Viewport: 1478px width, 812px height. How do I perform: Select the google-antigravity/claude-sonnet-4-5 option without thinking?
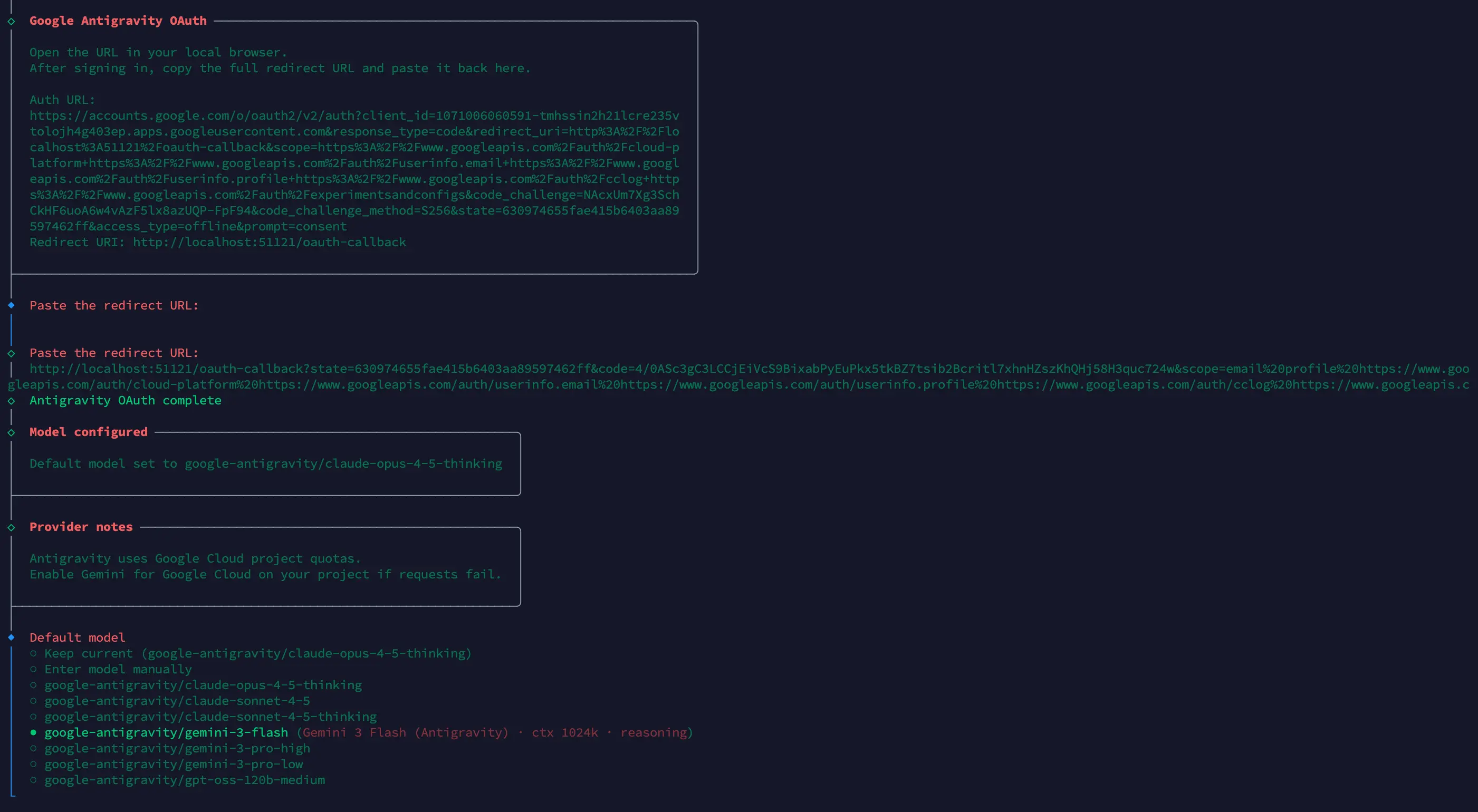170,701
